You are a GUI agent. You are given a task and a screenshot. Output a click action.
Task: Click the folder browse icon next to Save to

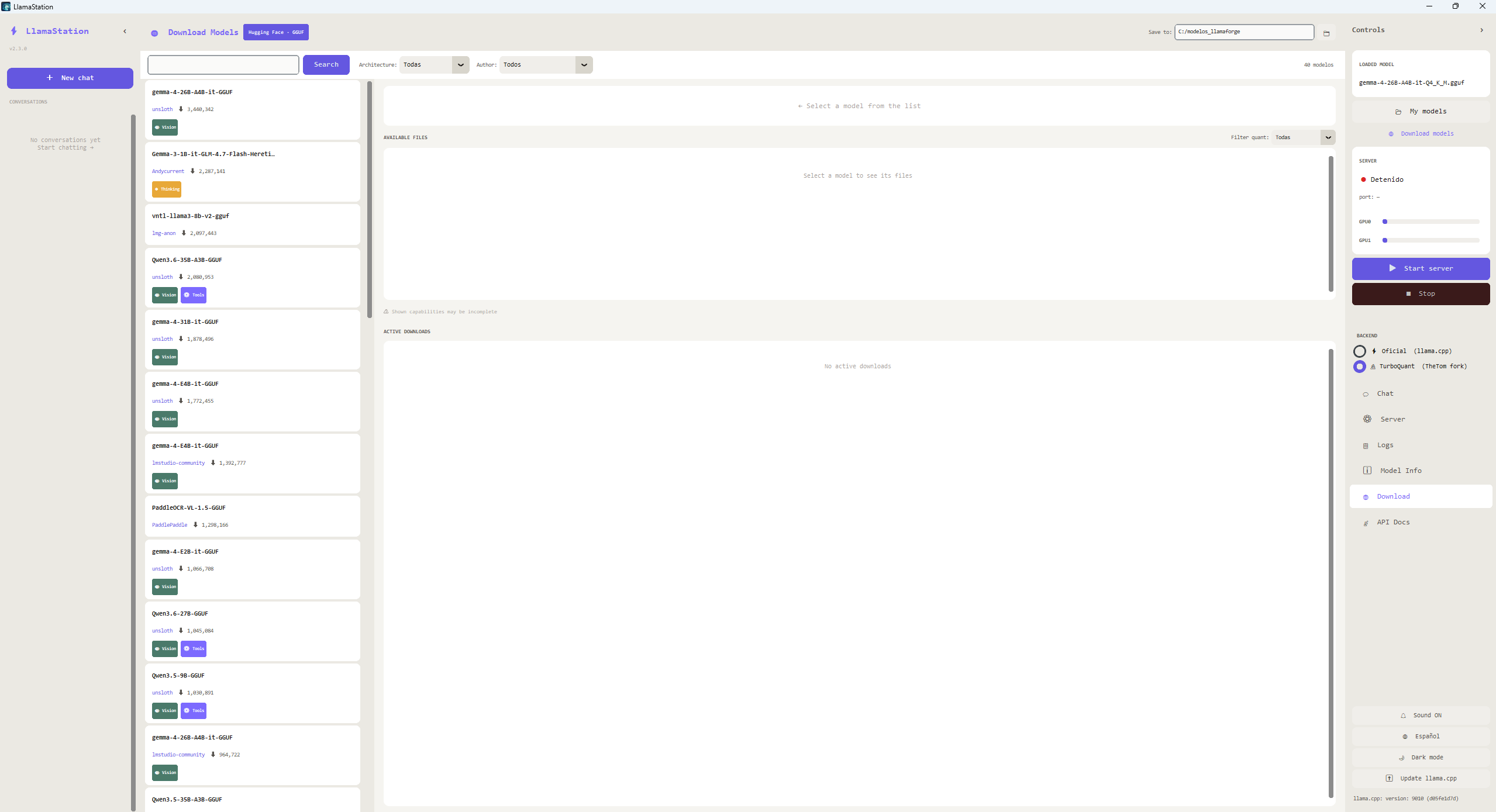[1326, 33]
